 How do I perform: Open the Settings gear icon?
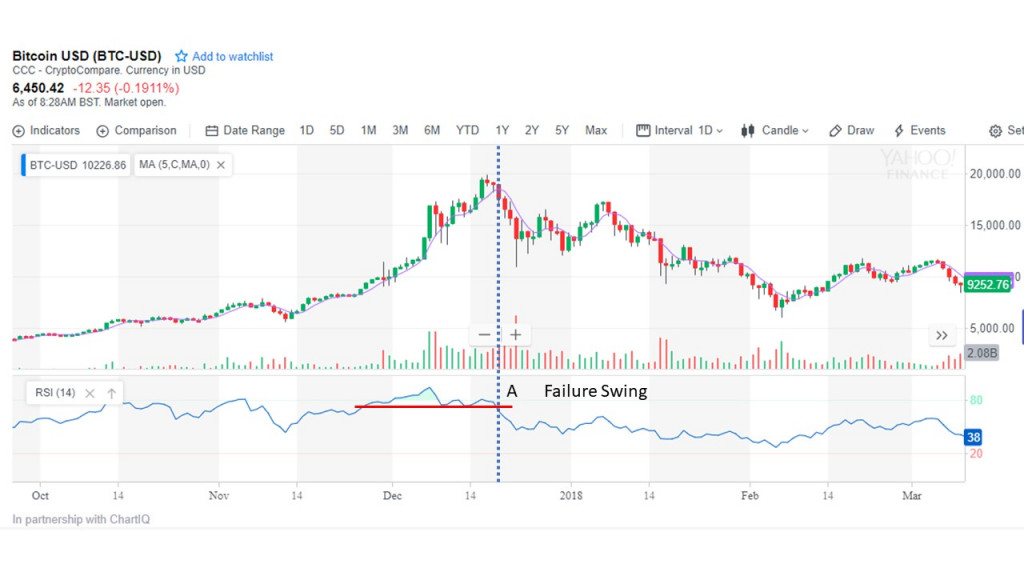point(995,131)
